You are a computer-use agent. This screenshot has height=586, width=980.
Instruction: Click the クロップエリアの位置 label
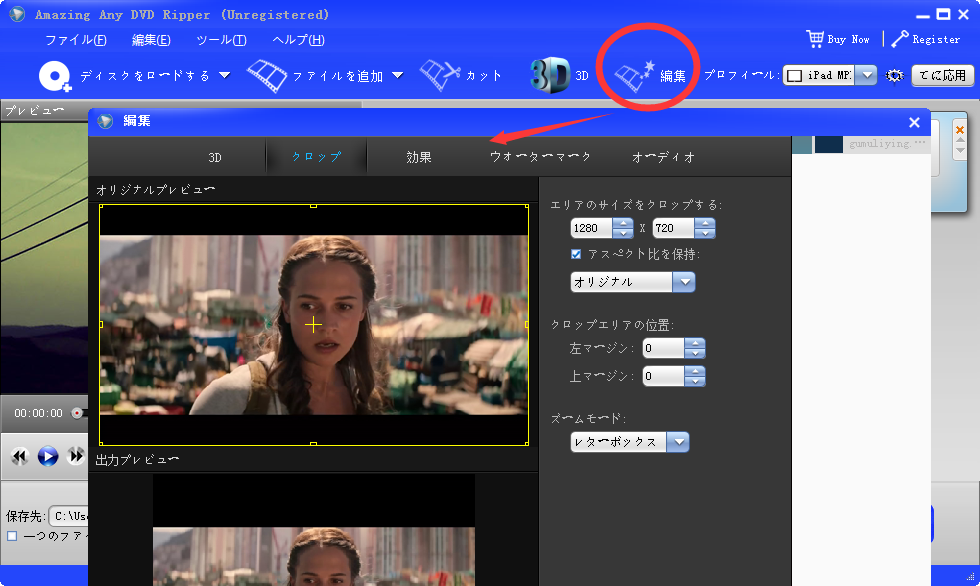(612, 325)
